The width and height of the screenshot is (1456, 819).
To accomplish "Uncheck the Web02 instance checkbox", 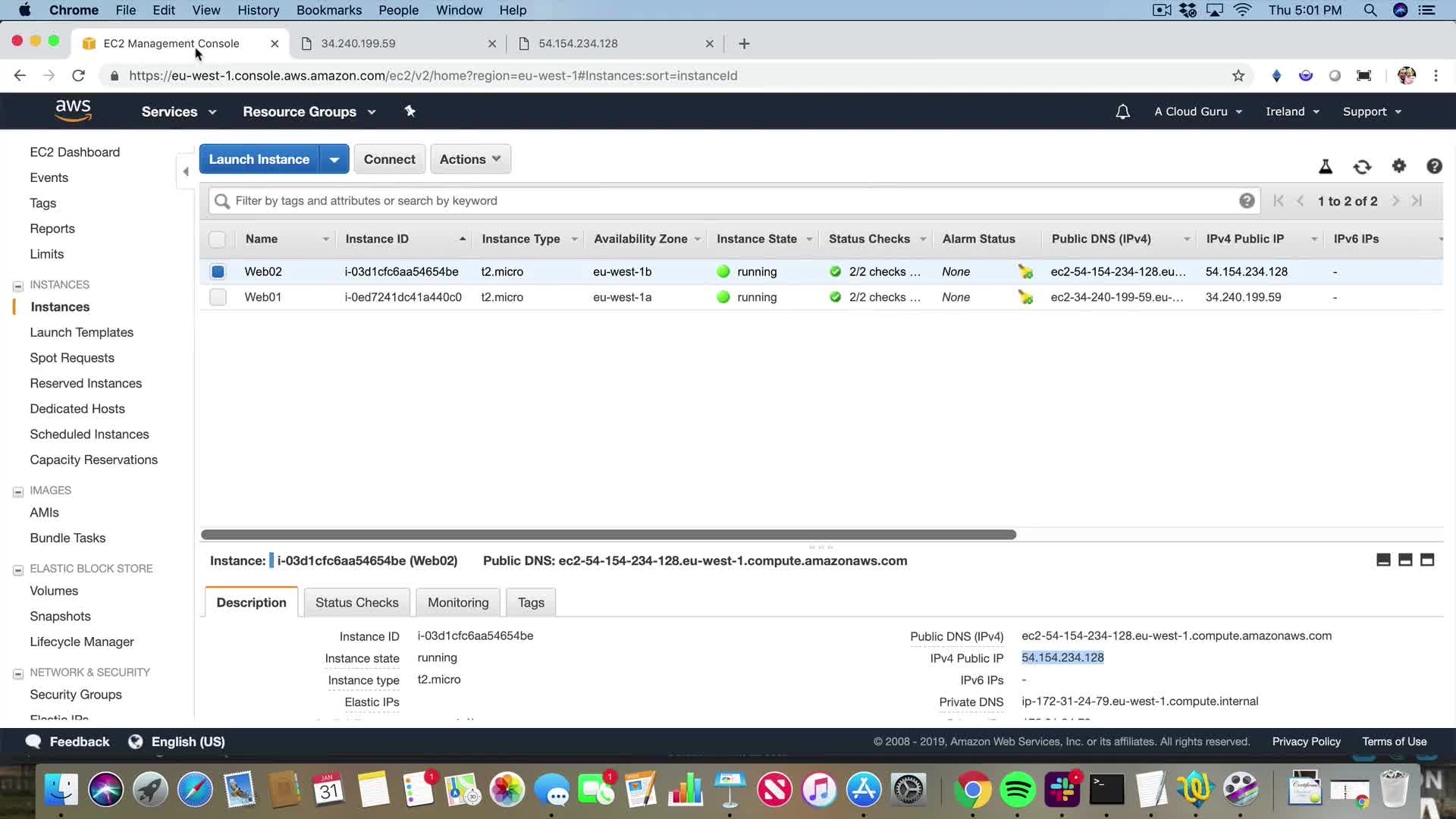I will tap(218, 271).
